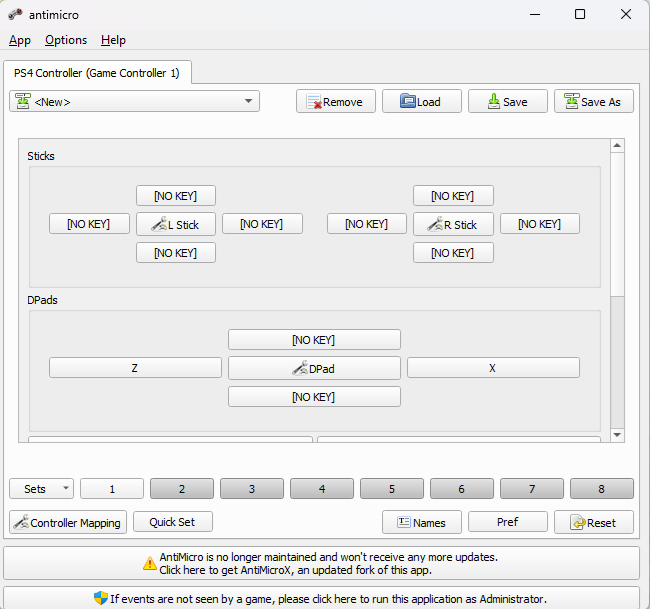Open the Pref button
Viewport: 650px width, 609px height.
point(507,522)
